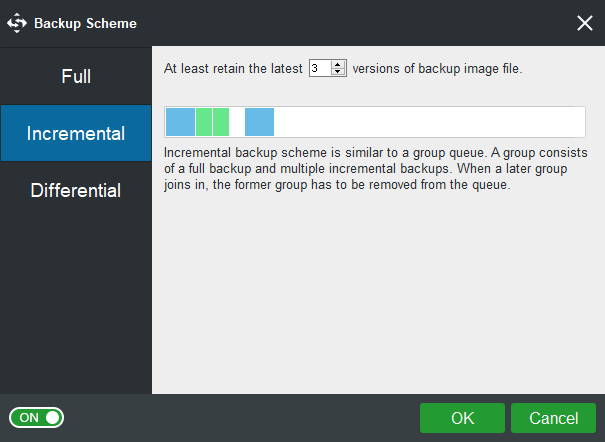Click the retained versions number field
The width and height of the screenshot is (605, 442).
click(319, 69)
